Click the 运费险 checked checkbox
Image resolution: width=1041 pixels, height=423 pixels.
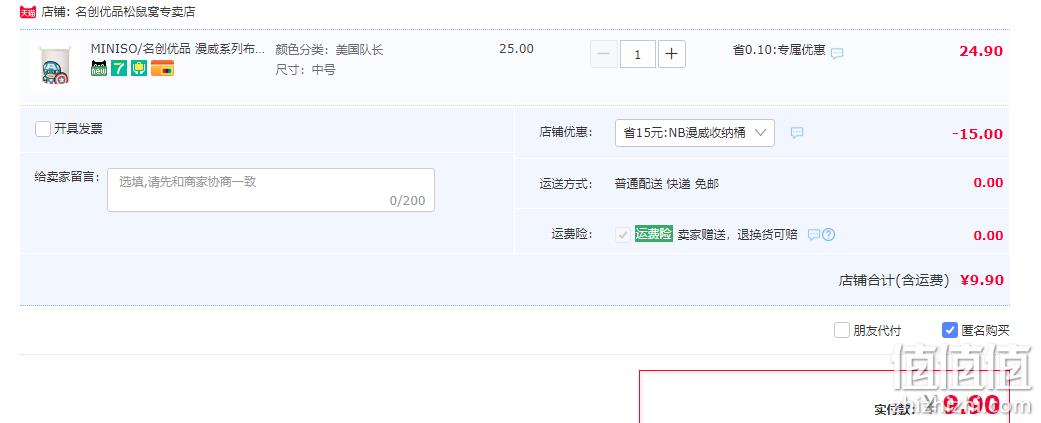[623, 234]
